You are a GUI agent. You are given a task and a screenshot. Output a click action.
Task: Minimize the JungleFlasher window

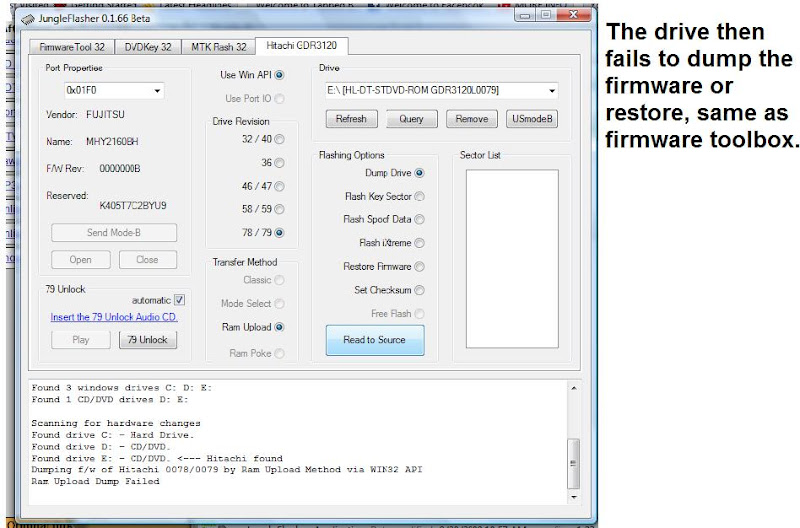tap(524, 15)
